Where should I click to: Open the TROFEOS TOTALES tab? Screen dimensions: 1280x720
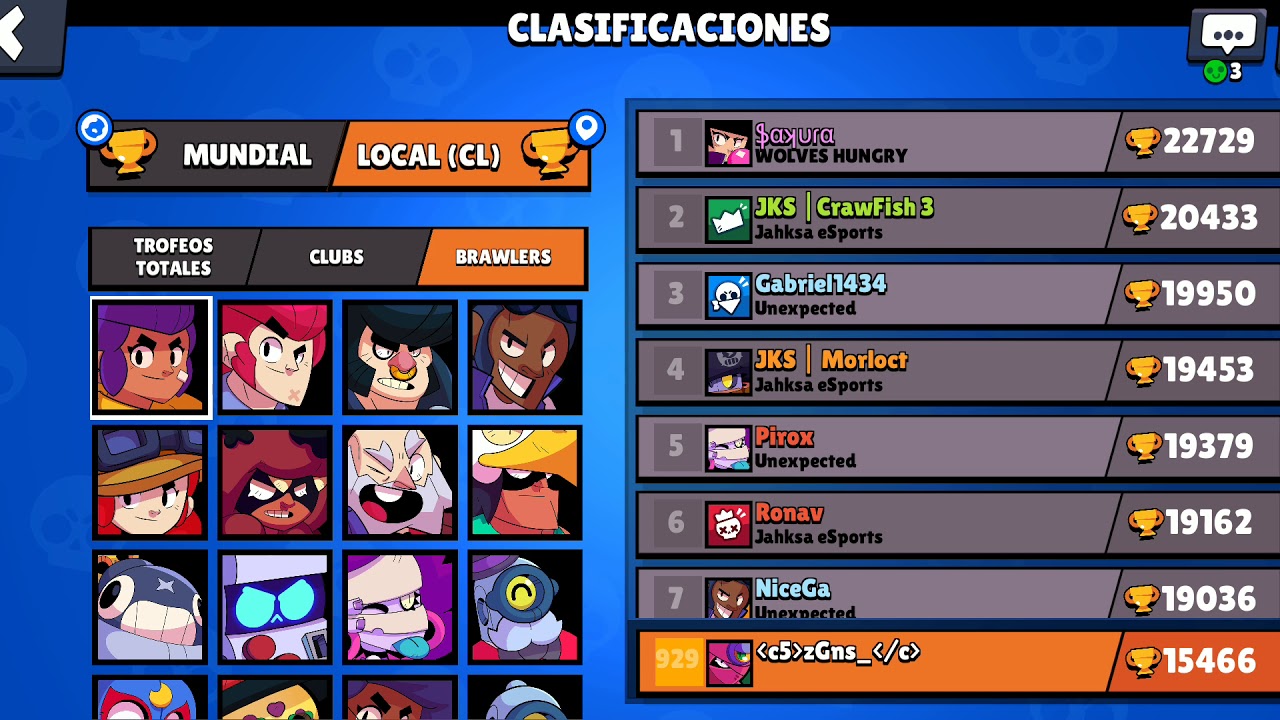click(x=173, y=257)
